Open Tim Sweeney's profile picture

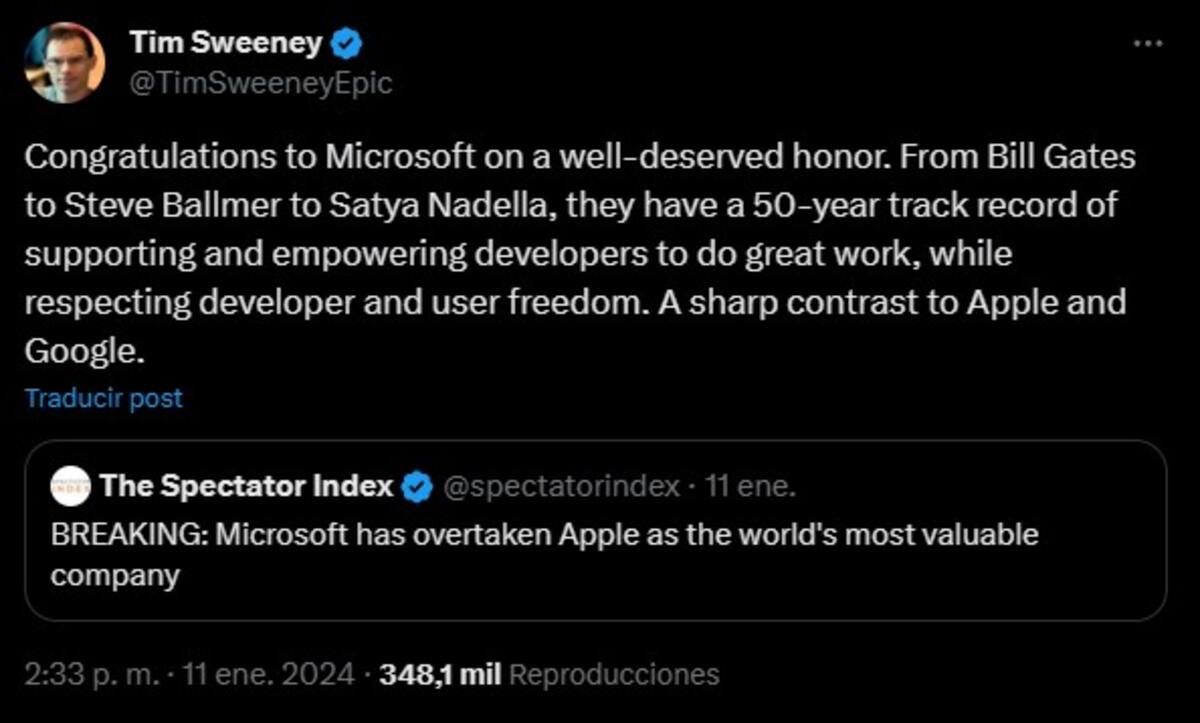tap(64, 63)
